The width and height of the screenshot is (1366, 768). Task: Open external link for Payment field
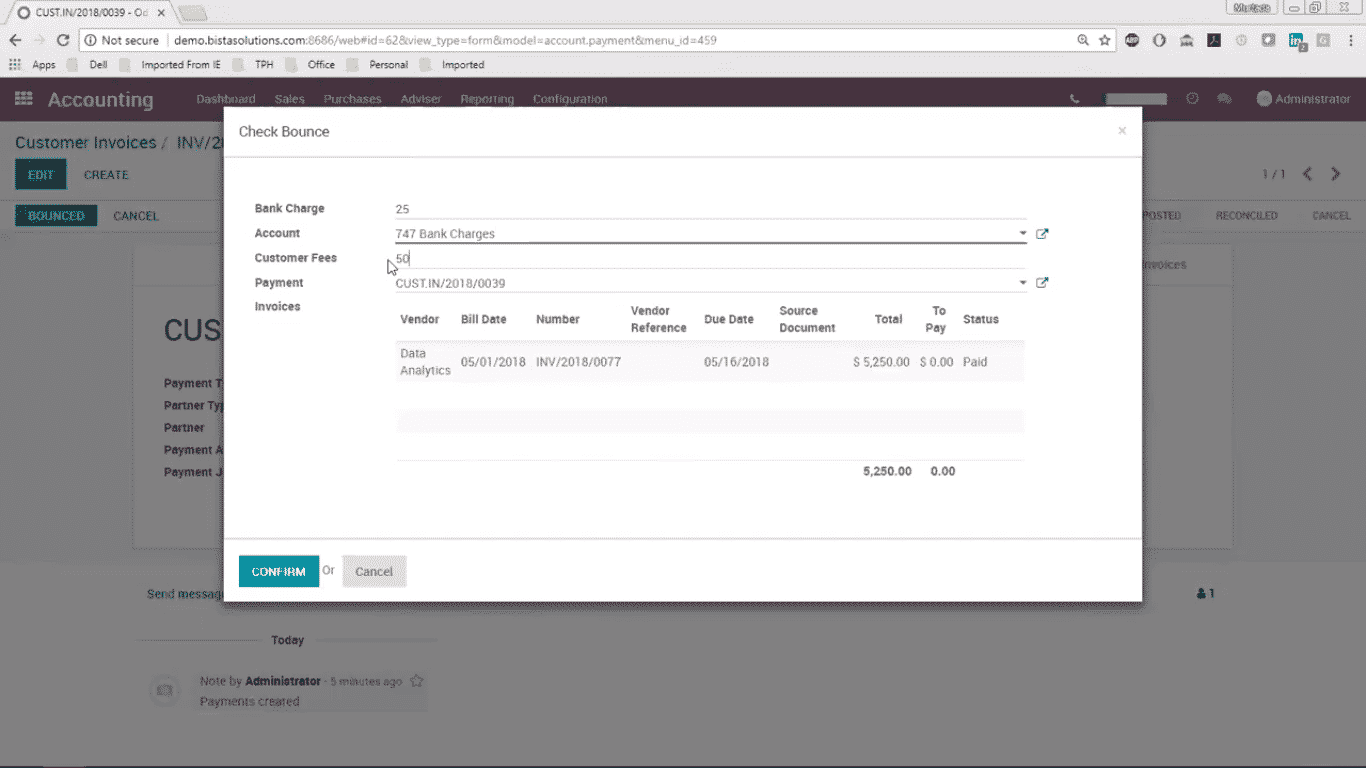1042,283
